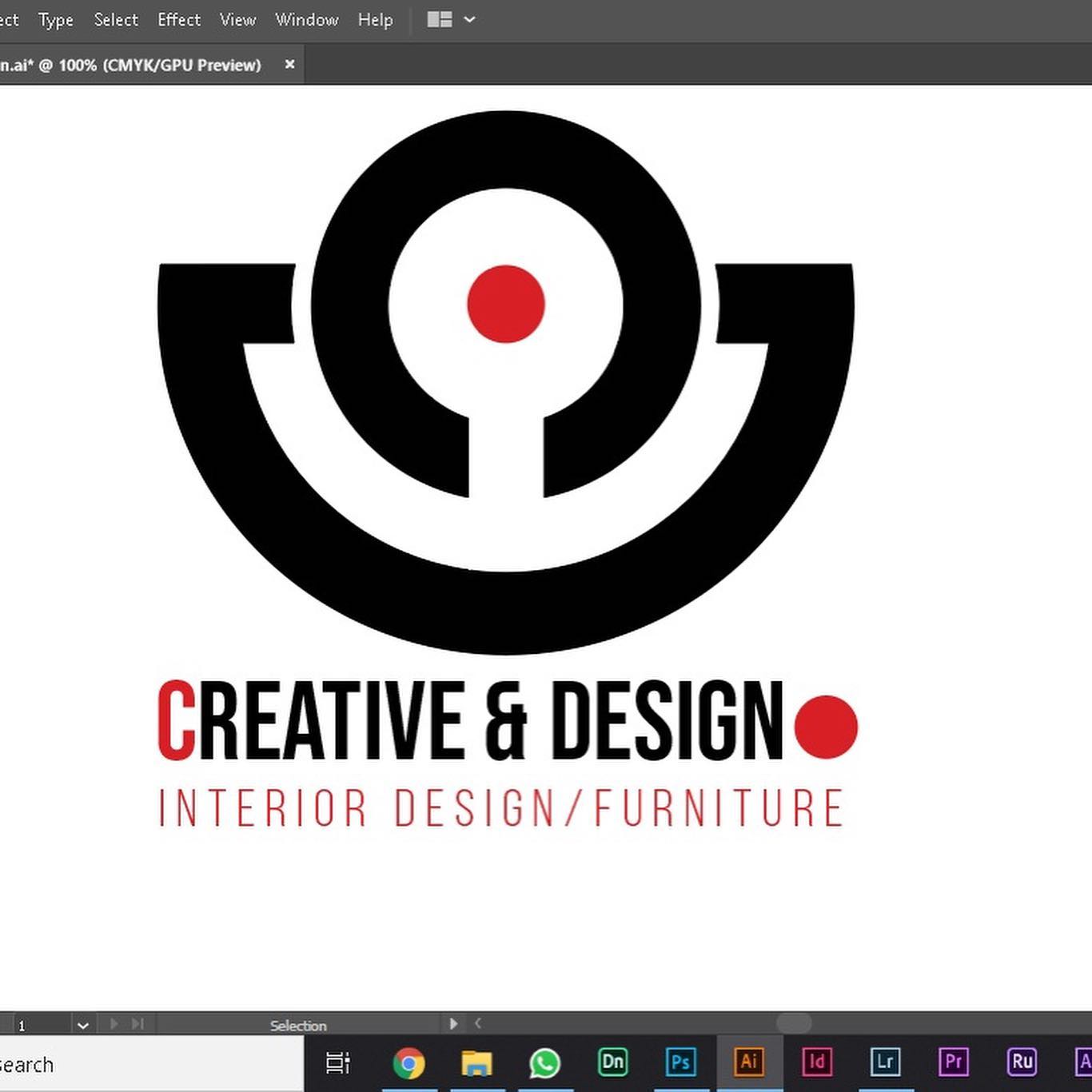Launch Adobe Dimension from the taskbar
1092x1092 pixels.
pos(613,1062)
